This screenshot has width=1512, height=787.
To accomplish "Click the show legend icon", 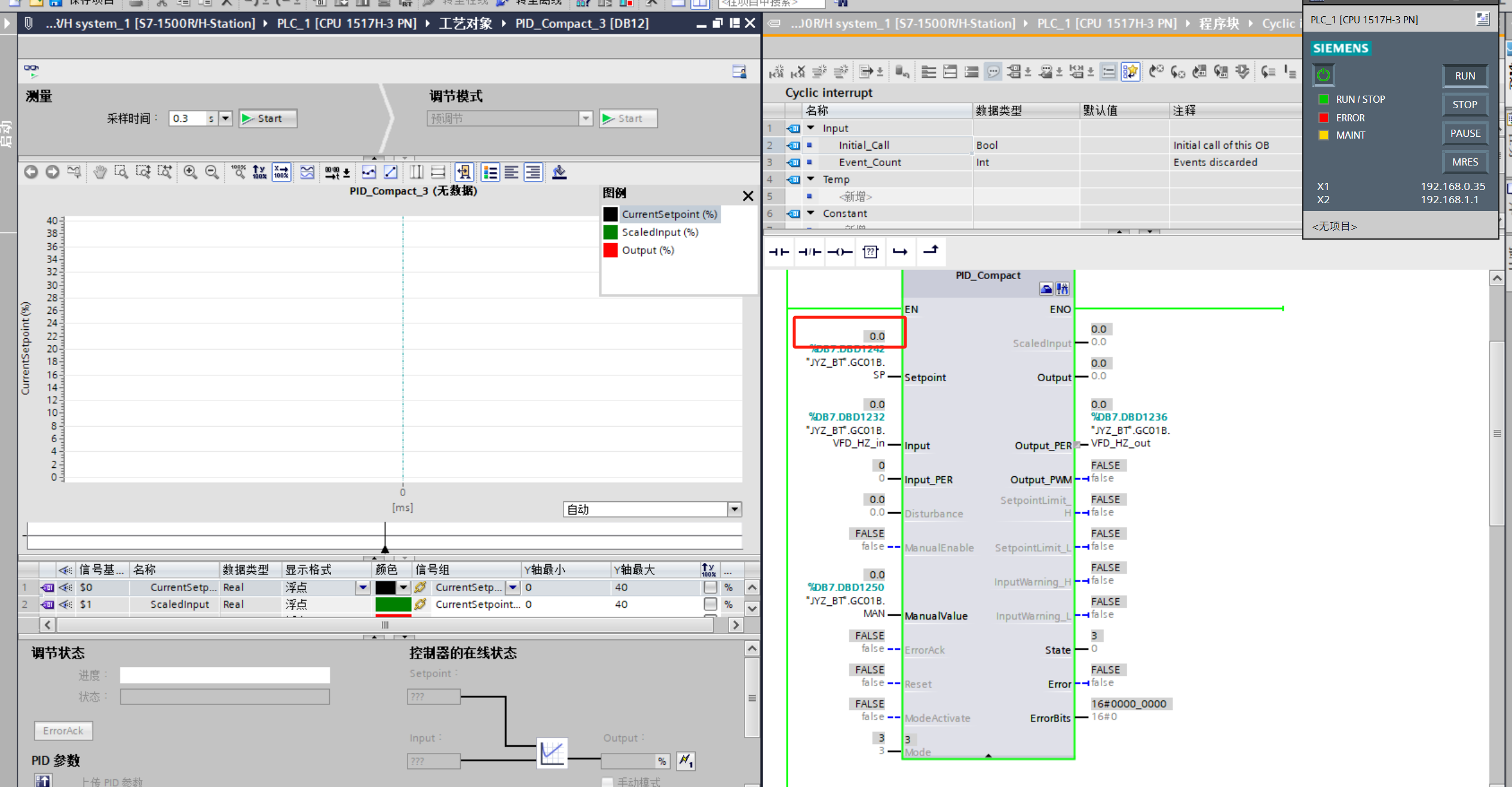I will pos(490,173).
